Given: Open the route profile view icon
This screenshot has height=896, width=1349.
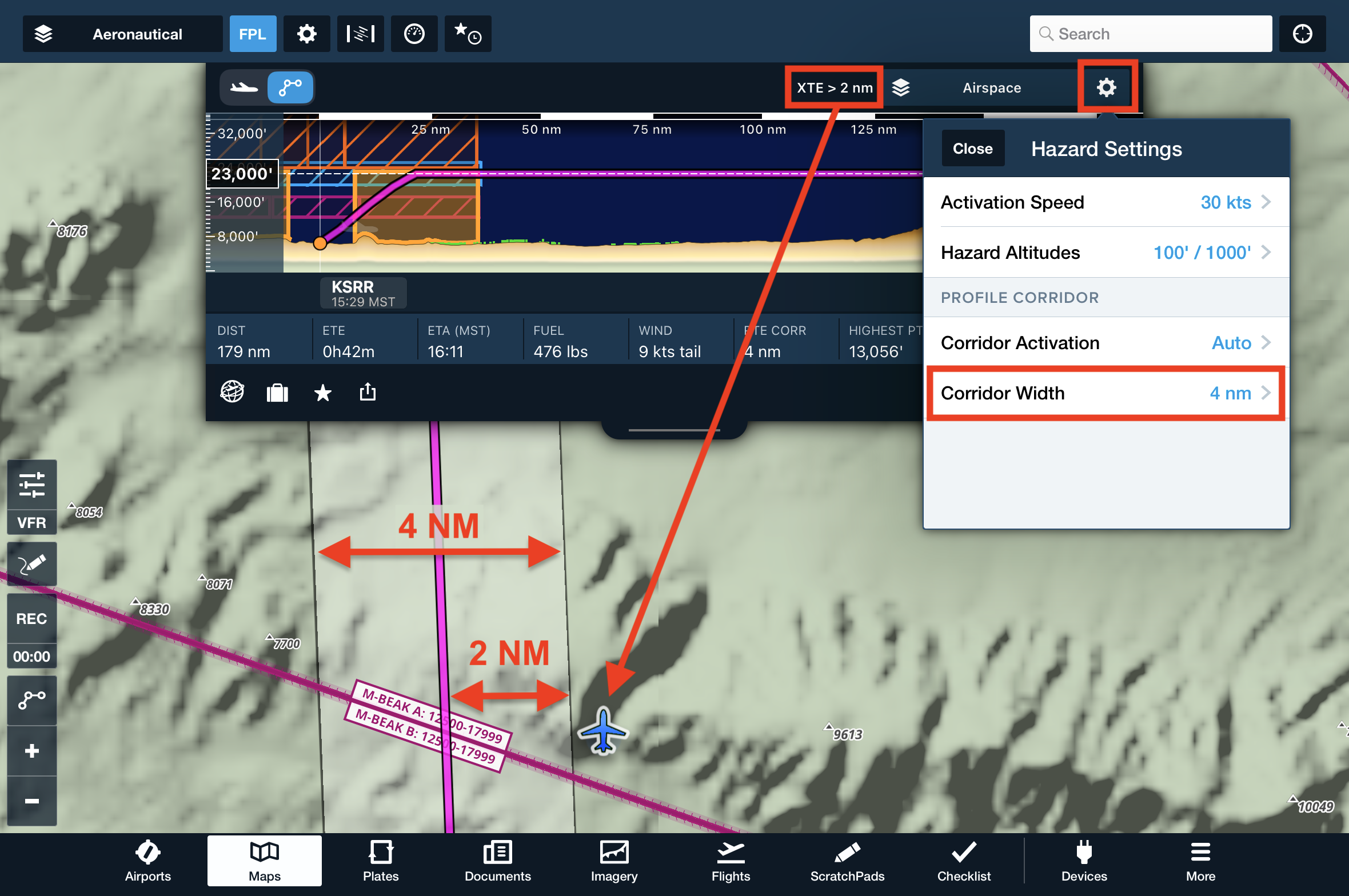Looking at the screenshot, I should pyautogui.click(x=360, y=34).
